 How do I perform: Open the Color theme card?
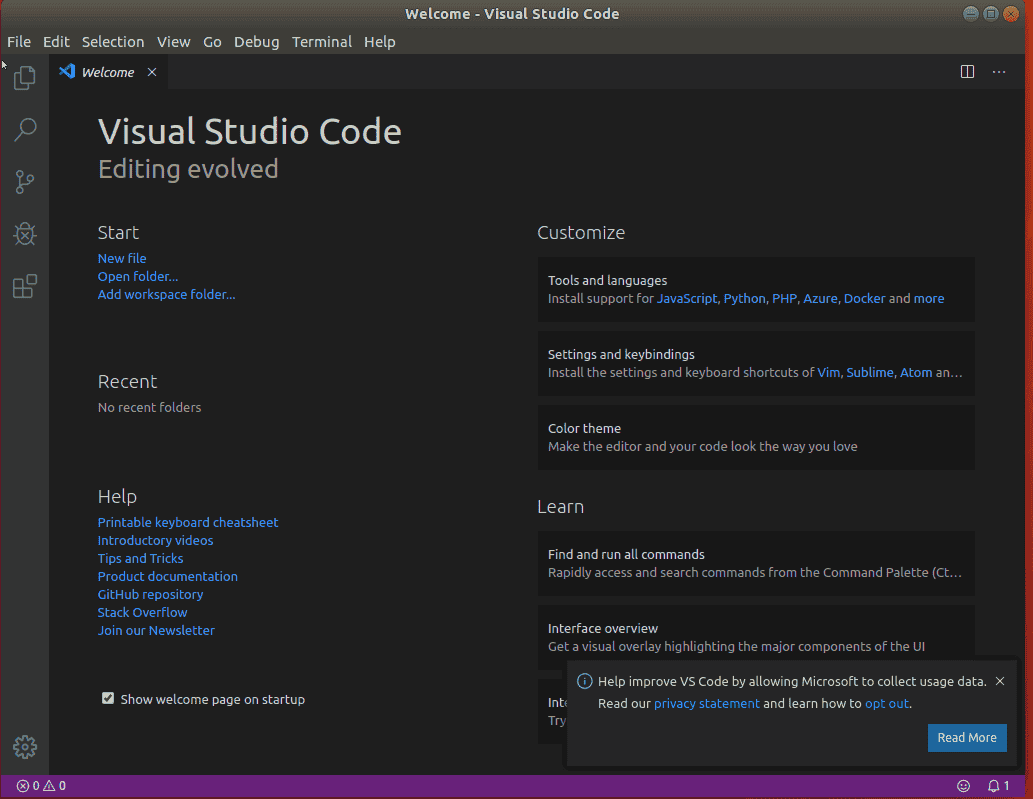(x=756, y=437)
